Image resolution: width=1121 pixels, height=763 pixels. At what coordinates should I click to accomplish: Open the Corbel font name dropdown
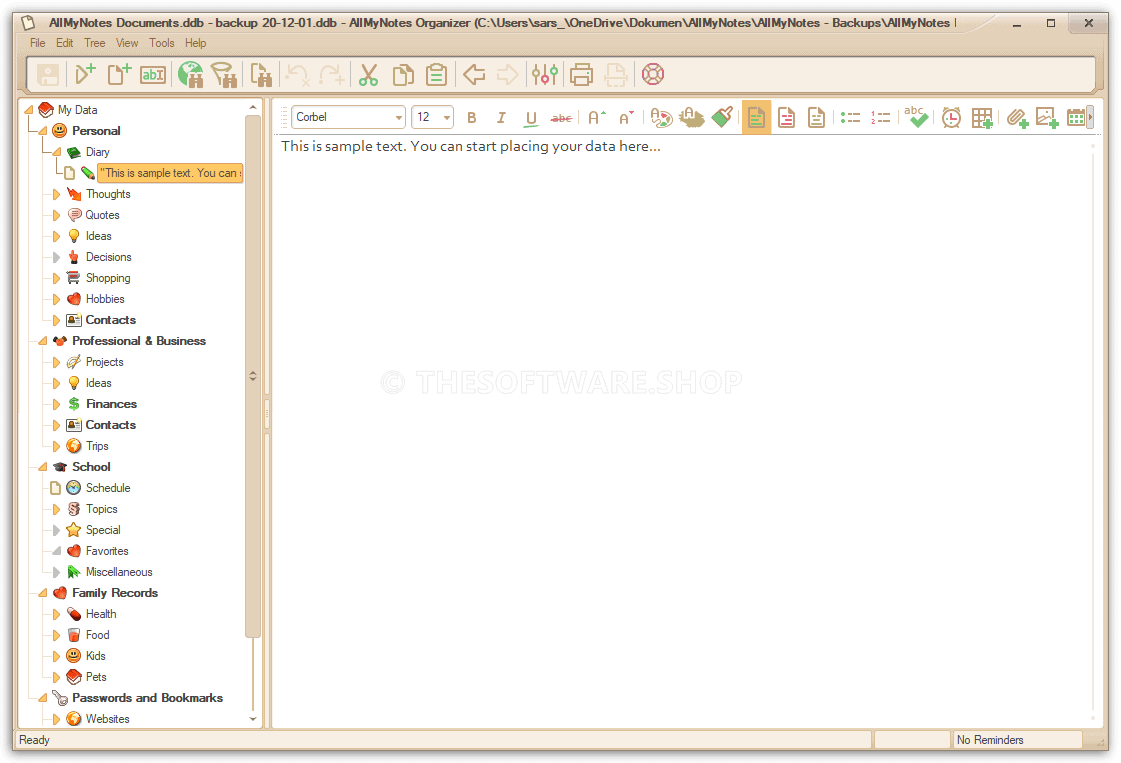tap(398, 117)
